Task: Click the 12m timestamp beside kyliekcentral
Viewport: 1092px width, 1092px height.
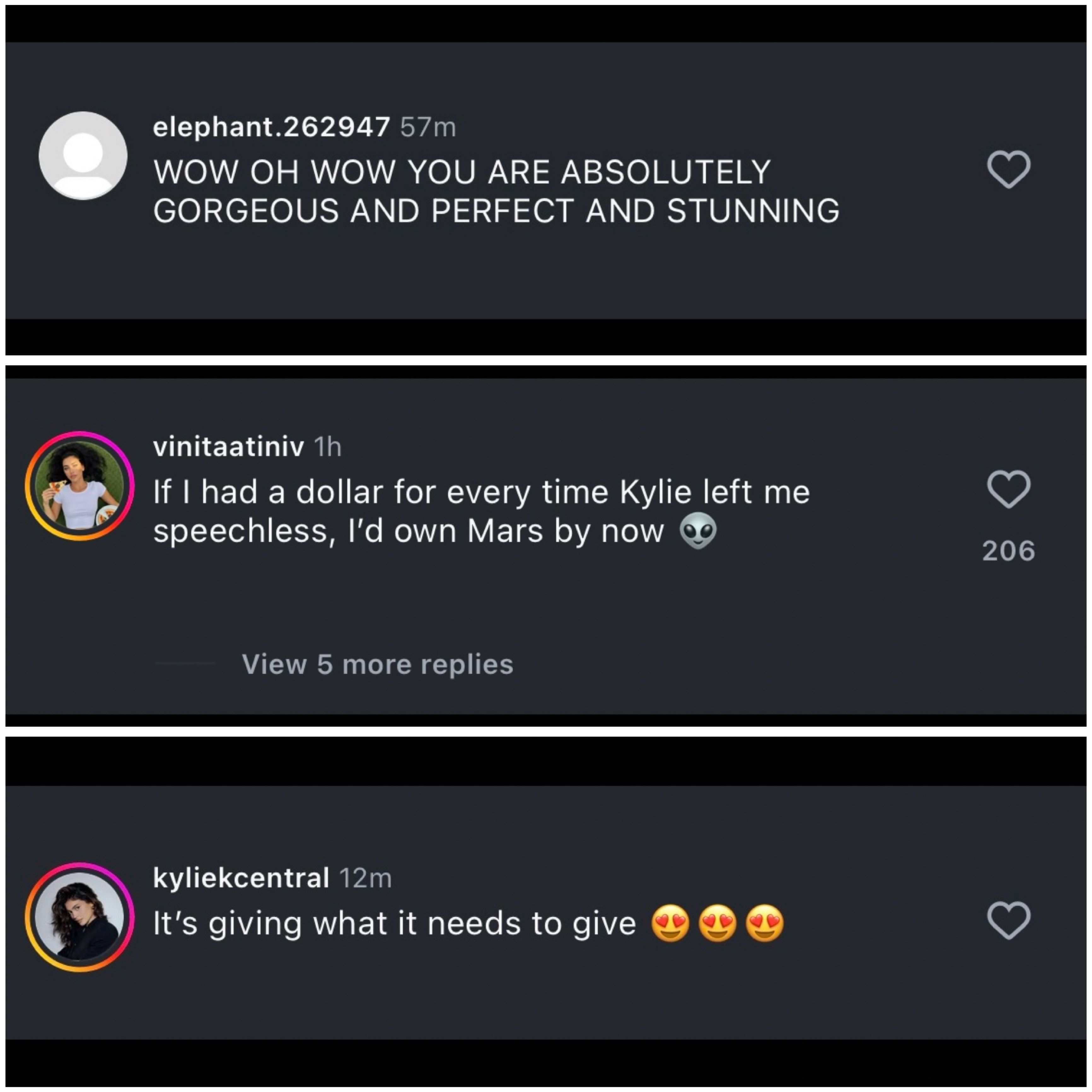Action: pos(365,878)
